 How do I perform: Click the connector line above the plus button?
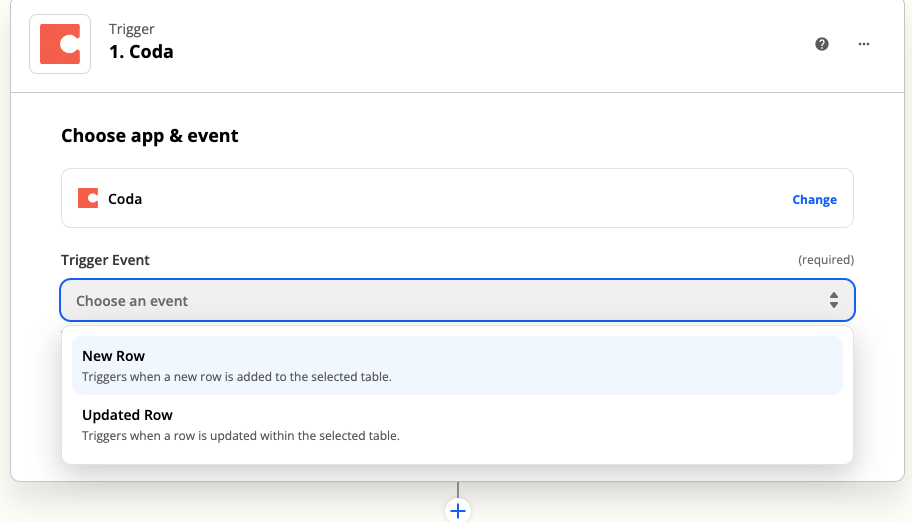(x=458, y=489)
